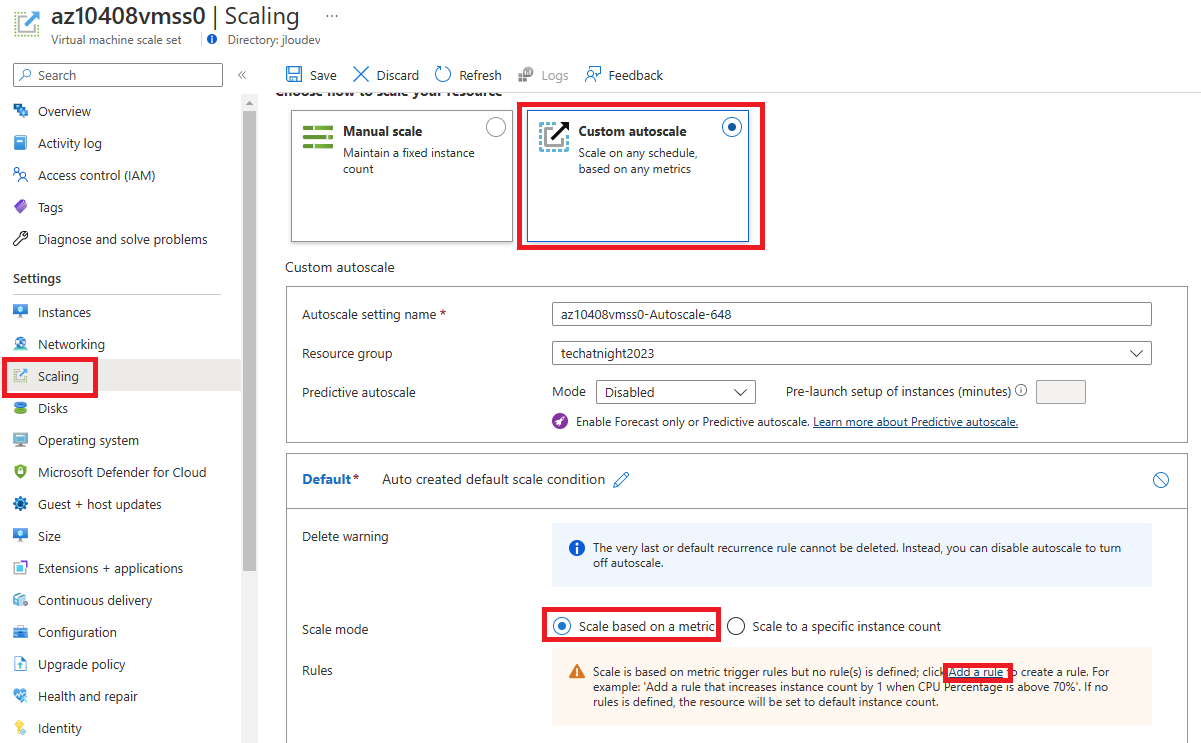Open Scaling in the Settings menu
1201x743 pixels.
click(x=58, y=376)
